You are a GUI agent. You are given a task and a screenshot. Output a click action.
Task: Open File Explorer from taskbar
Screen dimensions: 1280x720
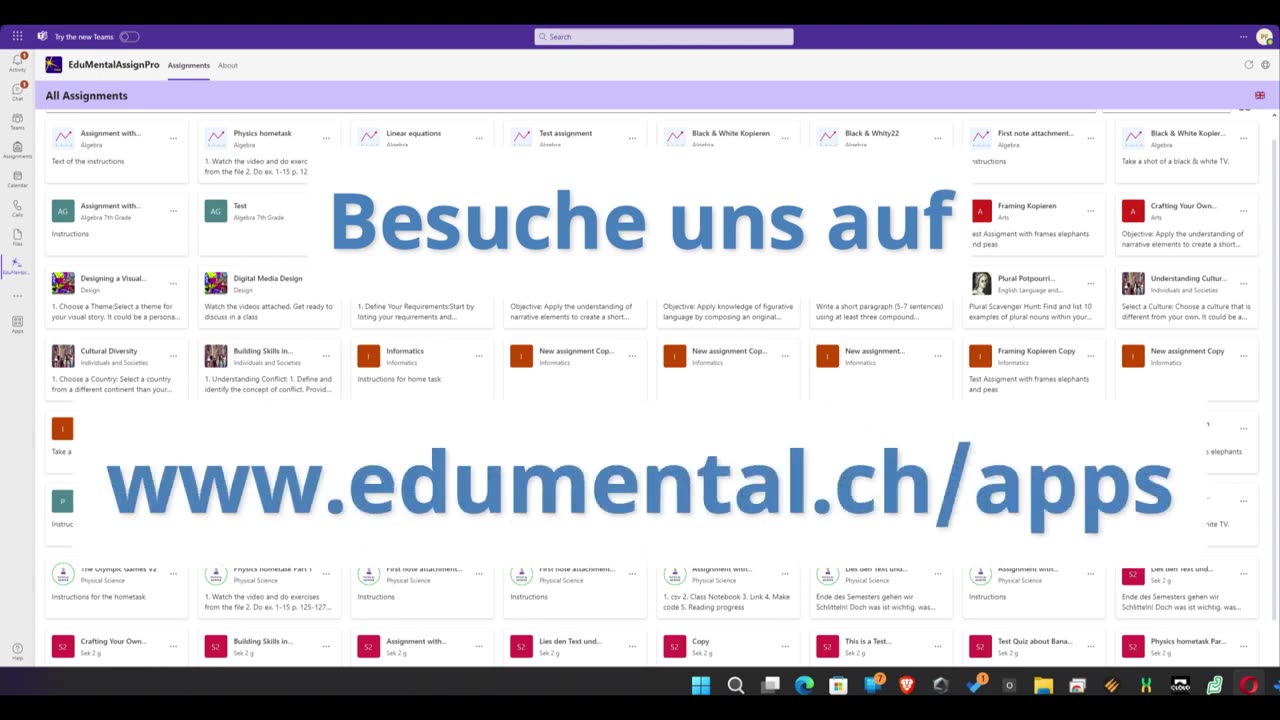tap(1043, 685)
